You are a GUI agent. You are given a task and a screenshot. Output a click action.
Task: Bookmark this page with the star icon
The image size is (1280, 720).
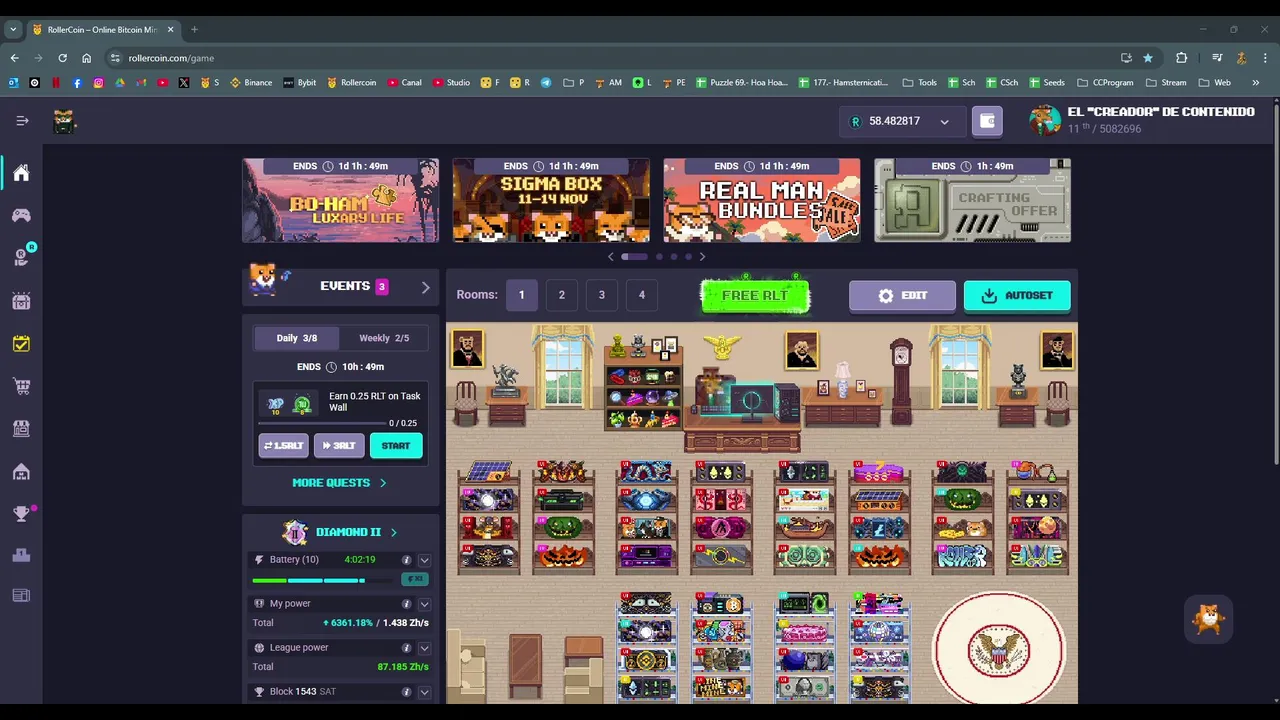[x=1148, y=58]
